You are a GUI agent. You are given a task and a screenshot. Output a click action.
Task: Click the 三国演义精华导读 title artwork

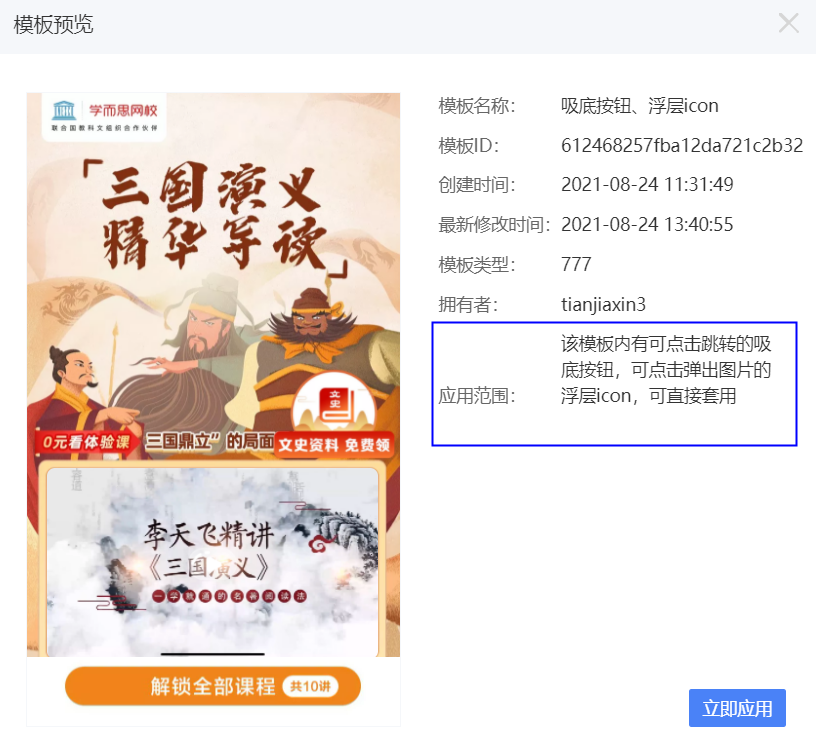[x=215, y=217]
